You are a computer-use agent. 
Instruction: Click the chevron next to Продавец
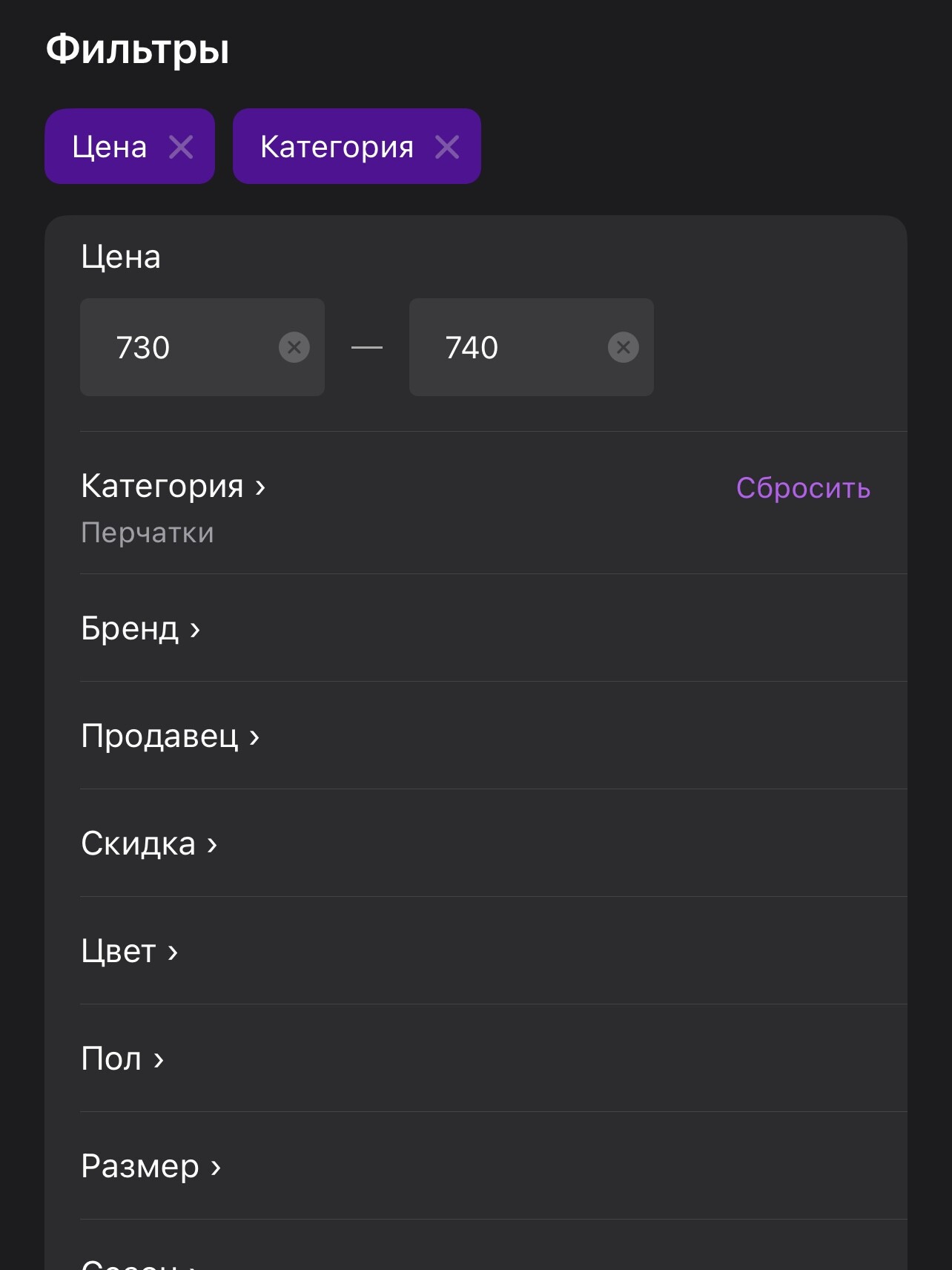(x=254, y=738)
